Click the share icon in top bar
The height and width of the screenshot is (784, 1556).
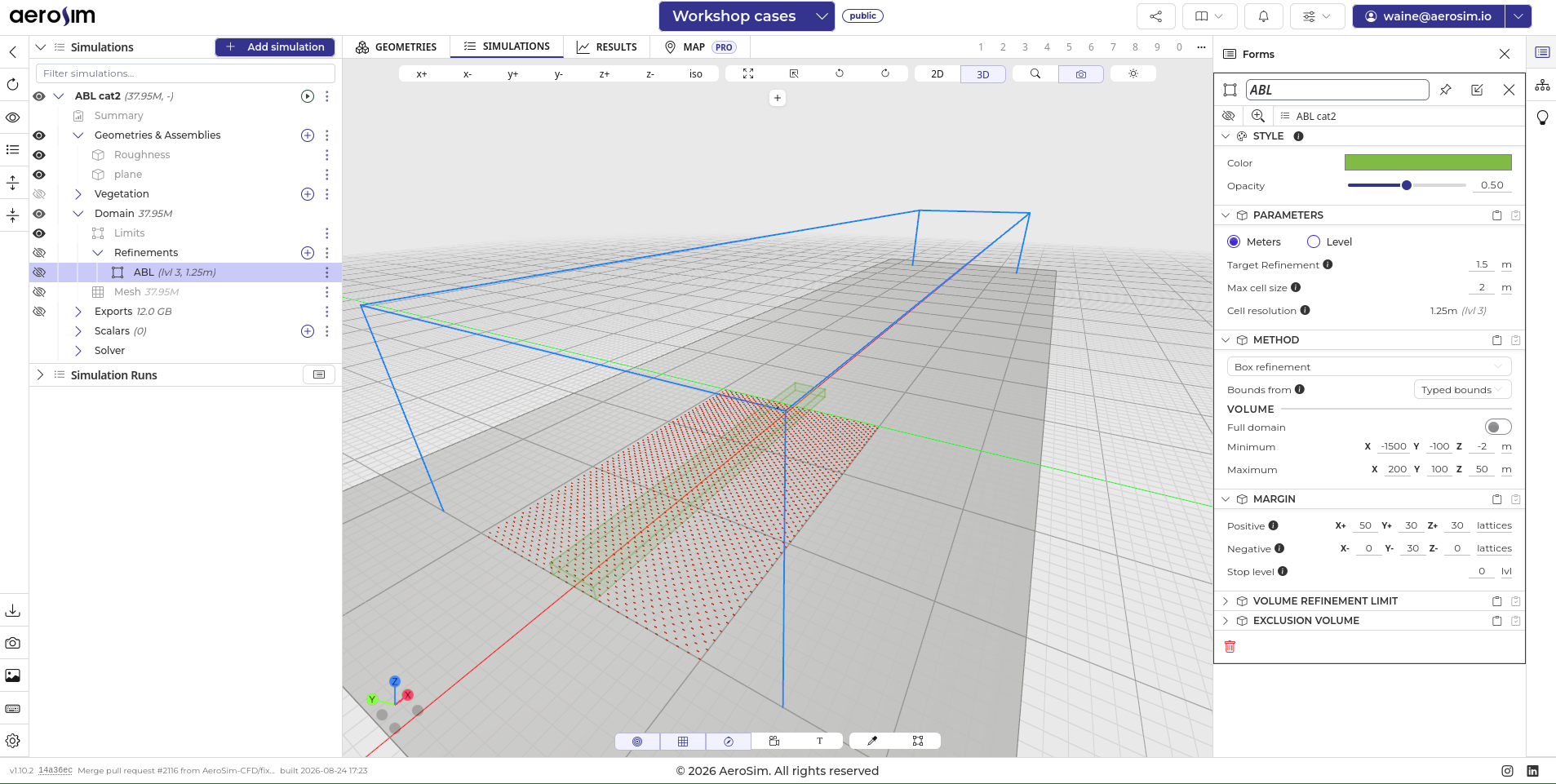pyautogui.click(x=1155, y=16)
